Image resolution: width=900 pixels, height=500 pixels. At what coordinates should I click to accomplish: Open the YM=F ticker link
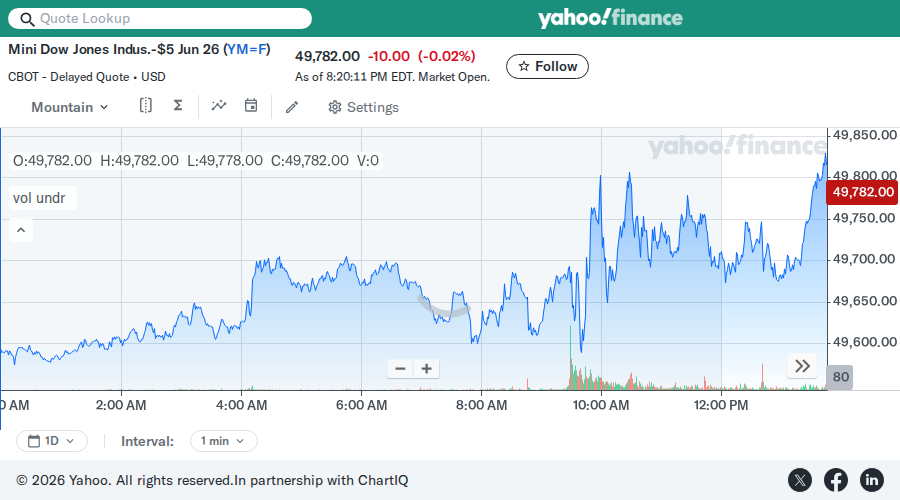point(246,49)
